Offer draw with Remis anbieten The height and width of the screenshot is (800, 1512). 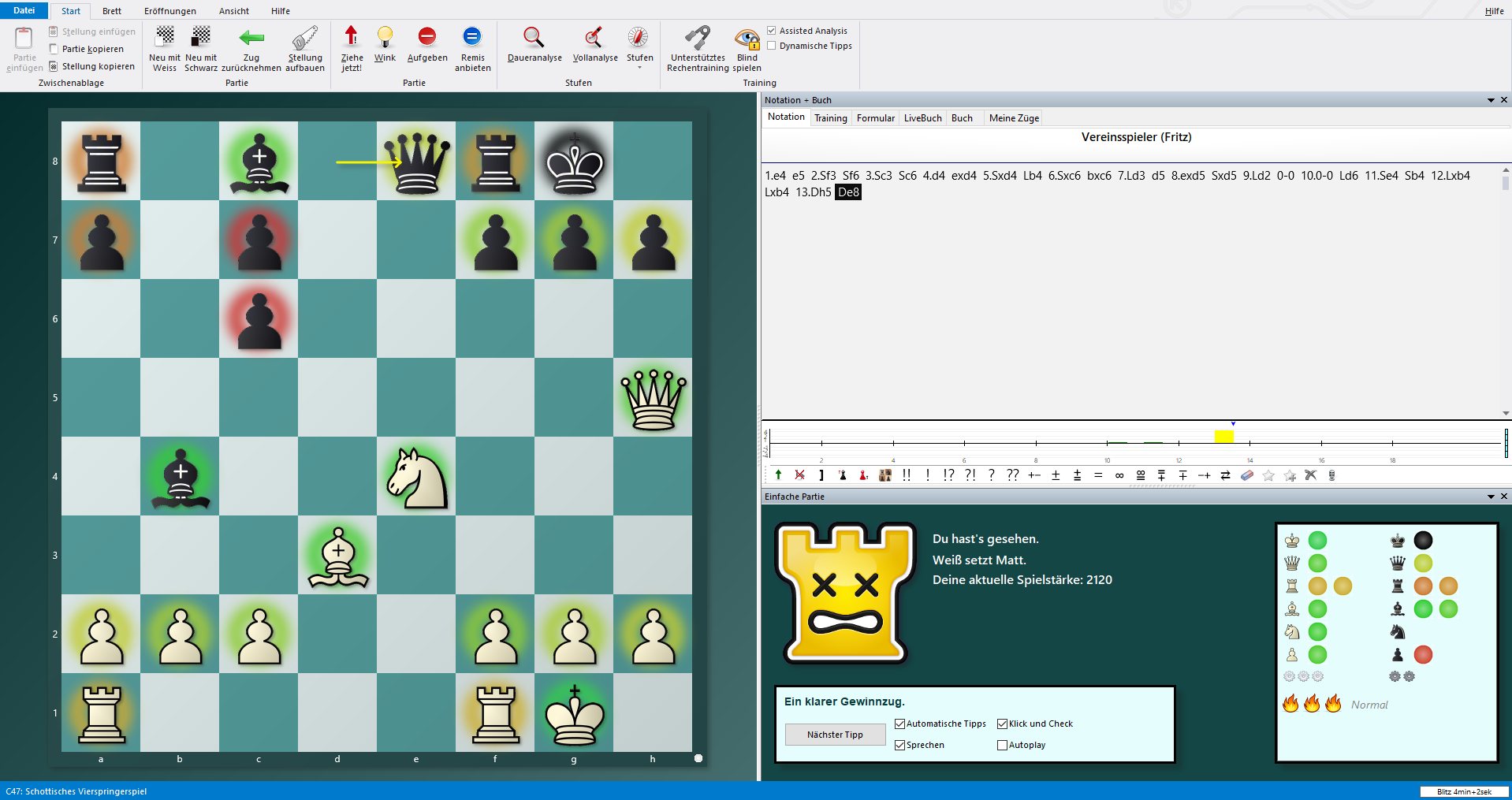click(x=472, y=48)
